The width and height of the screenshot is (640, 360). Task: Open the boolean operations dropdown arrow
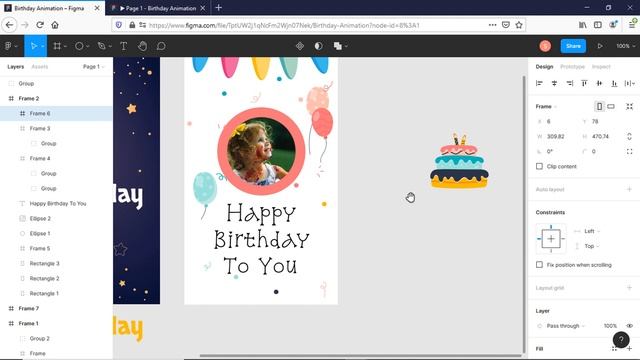(x=346, y=47)
